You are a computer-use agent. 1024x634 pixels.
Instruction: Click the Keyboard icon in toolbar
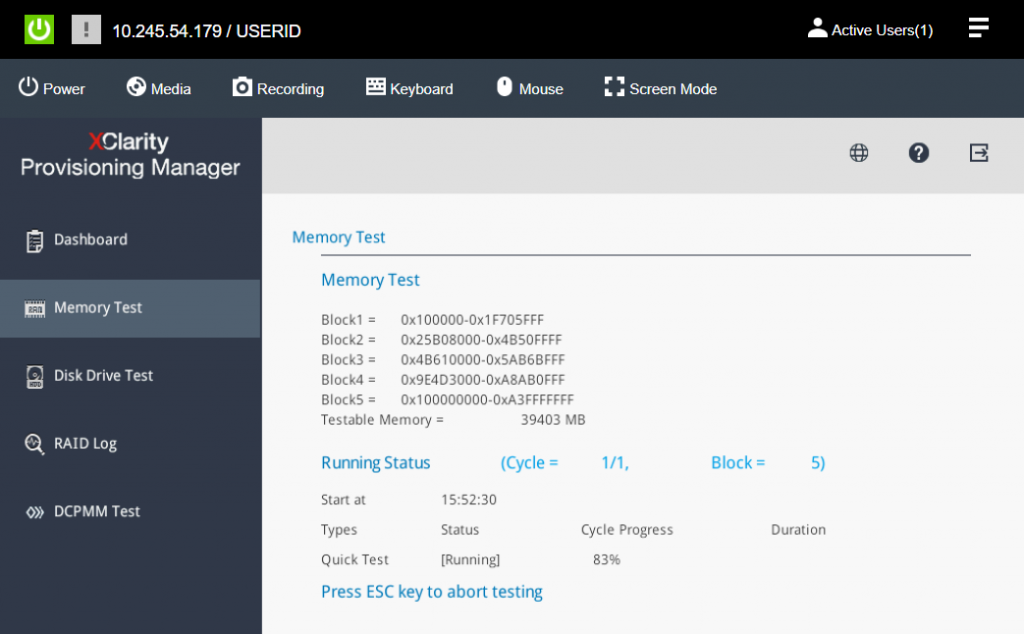tap(376, 87)
